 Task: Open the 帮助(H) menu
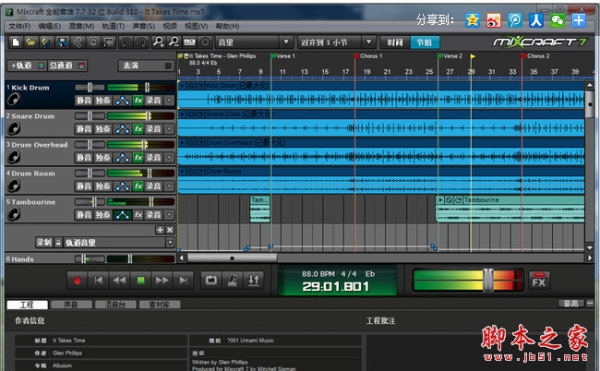tap(227, 26)
